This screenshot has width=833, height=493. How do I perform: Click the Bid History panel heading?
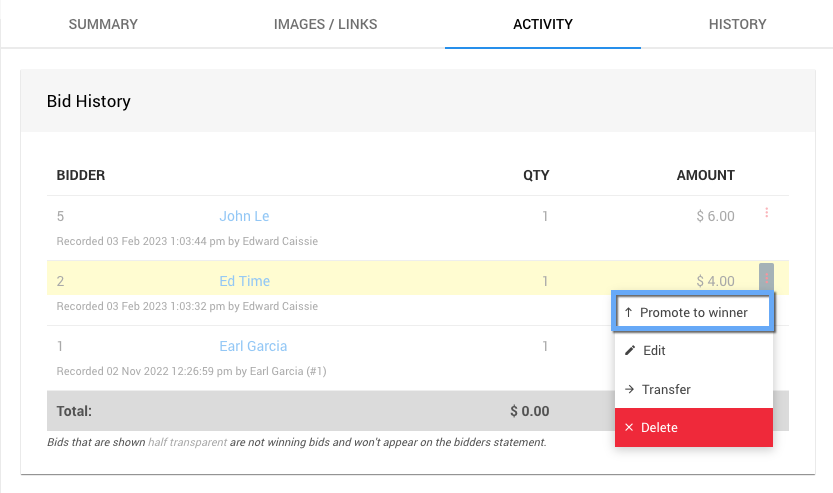pyautogui.click(x=89, y=101)
